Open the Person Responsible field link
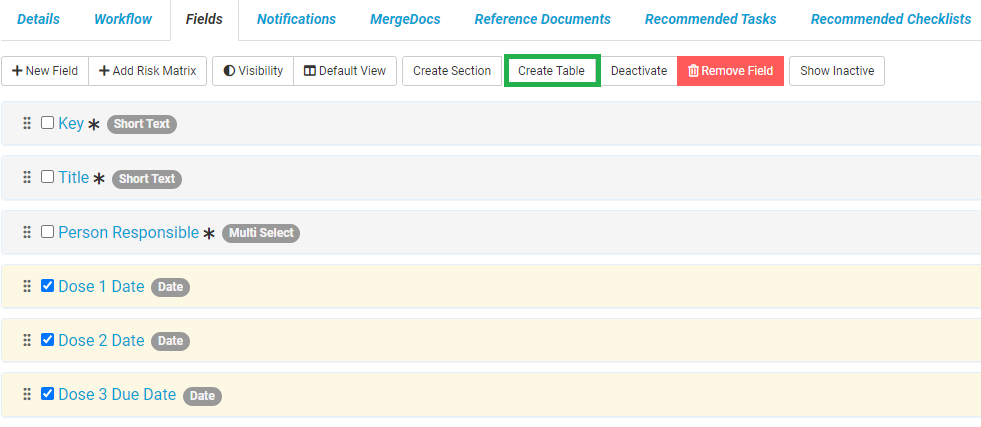This screenshot has width=981, height=427. click(128, 233)
